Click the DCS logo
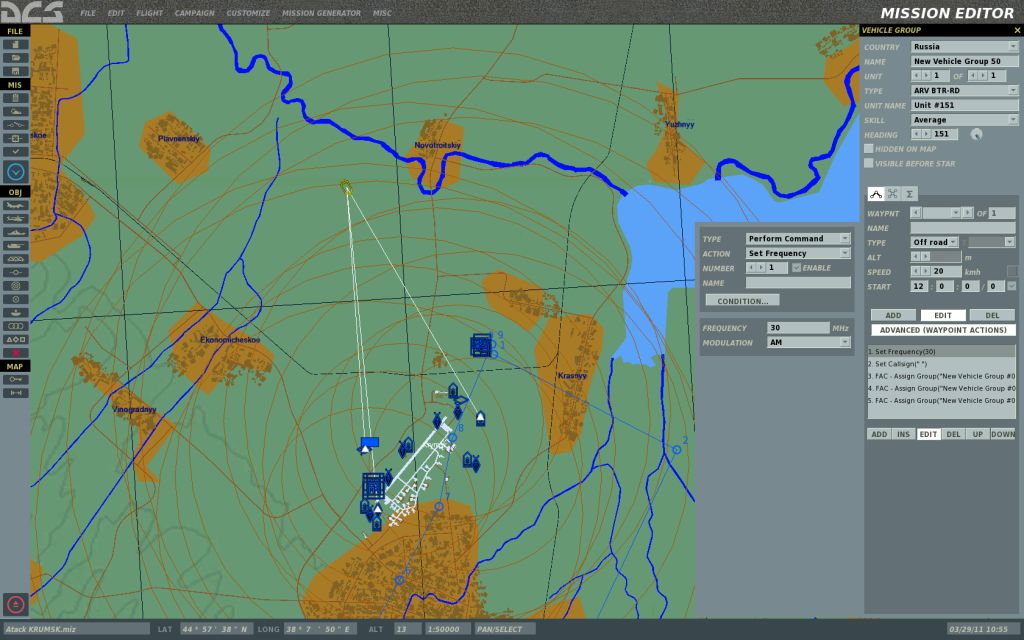The height and width of the screenshot is (640, 1024). click(x=32, y=12)
